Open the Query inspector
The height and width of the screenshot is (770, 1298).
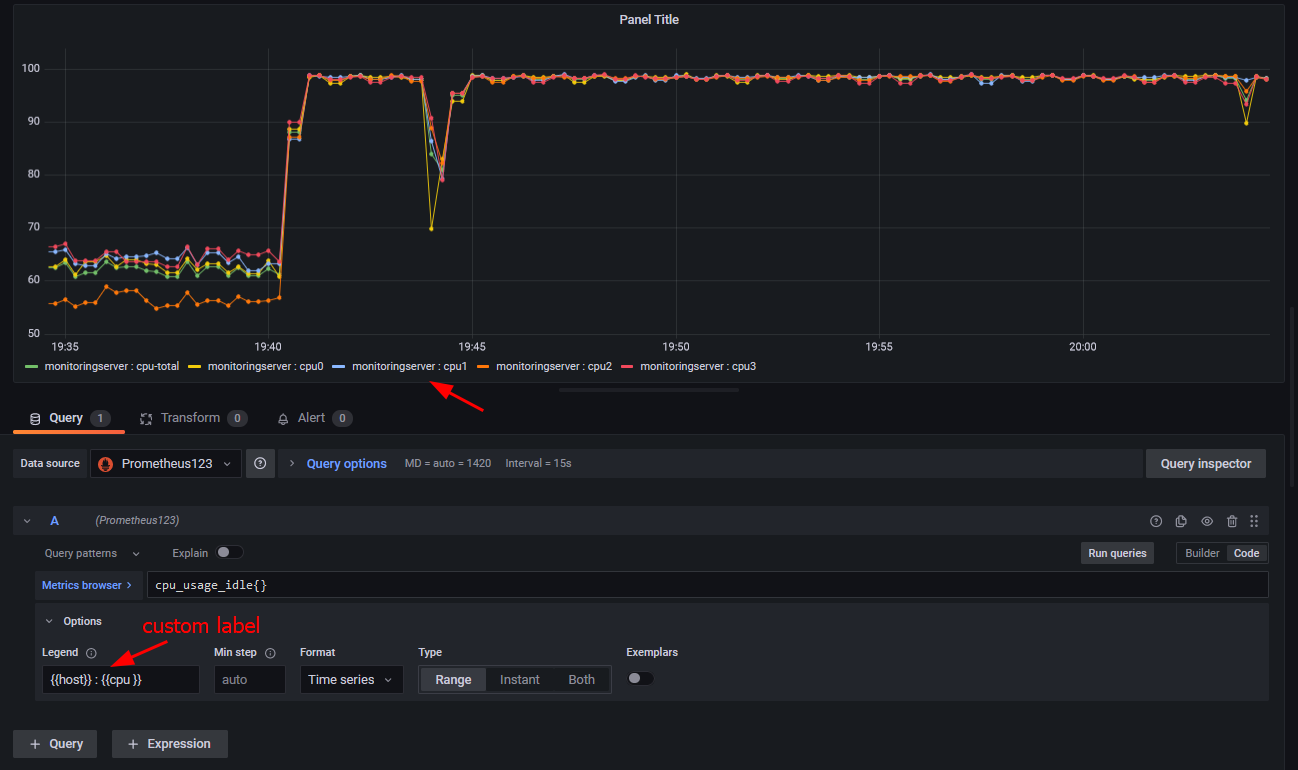tap(1205, 464)
